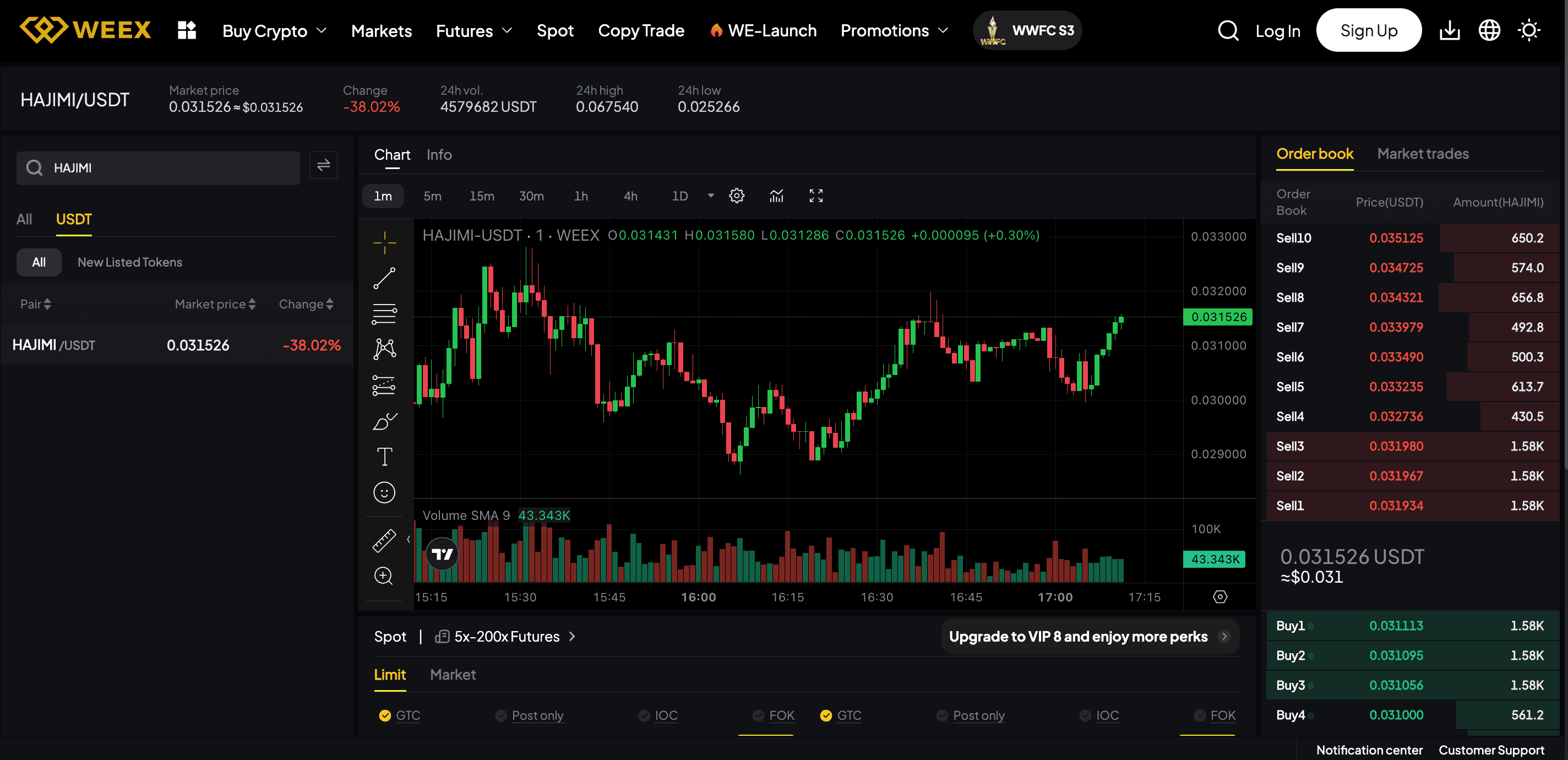Select the trend line drawing tool

384,277
